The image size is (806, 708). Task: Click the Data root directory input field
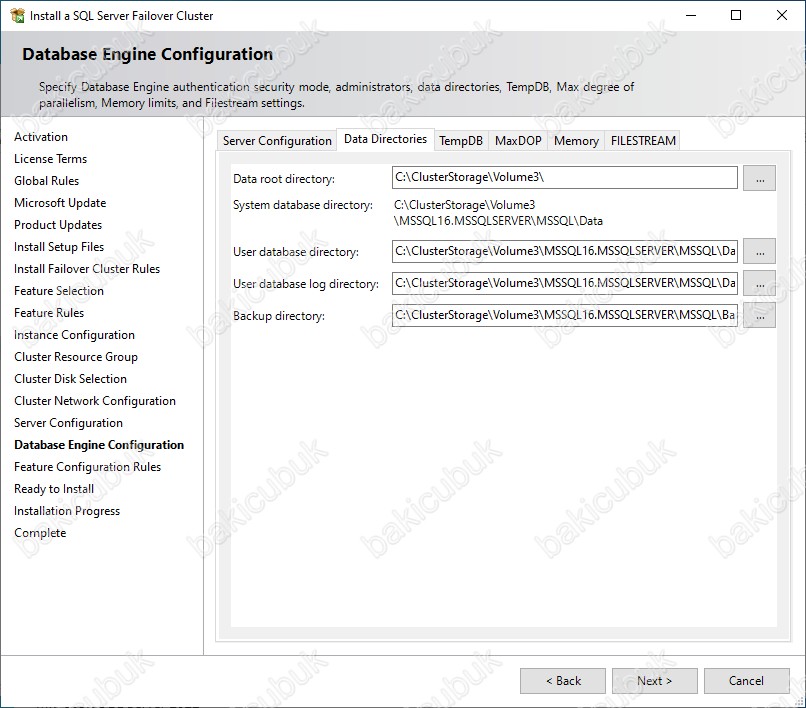coord(564,177)
